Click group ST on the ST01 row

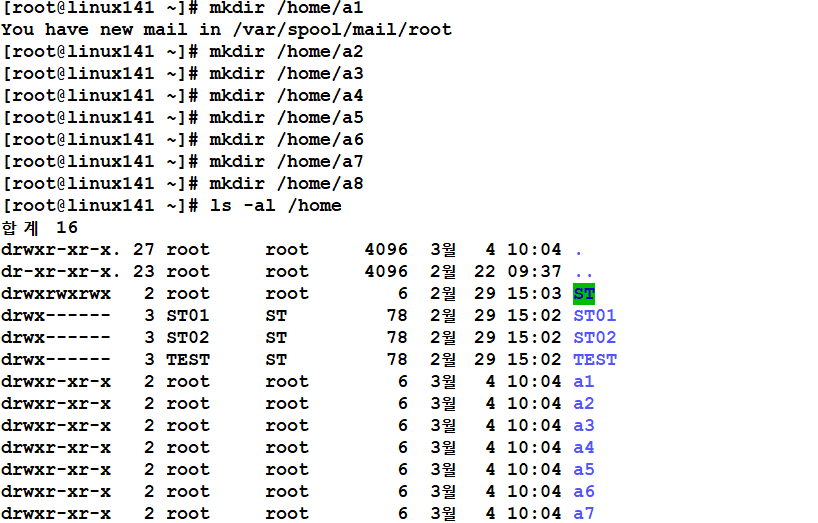coord(276,316)
